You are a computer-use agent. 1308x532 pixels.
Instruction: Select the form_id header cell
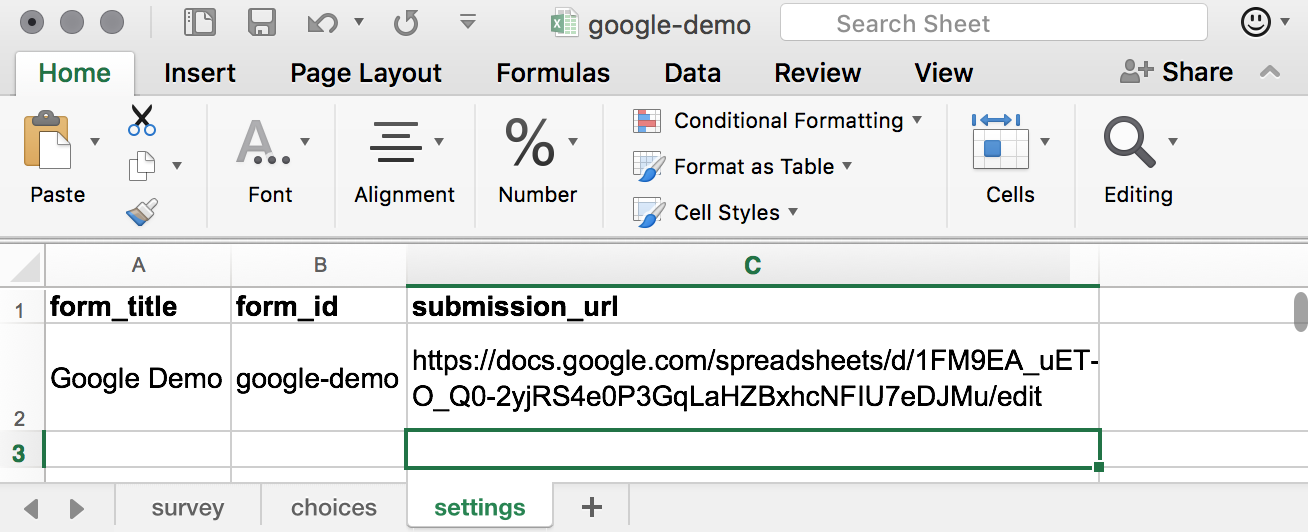click(320, 306)
